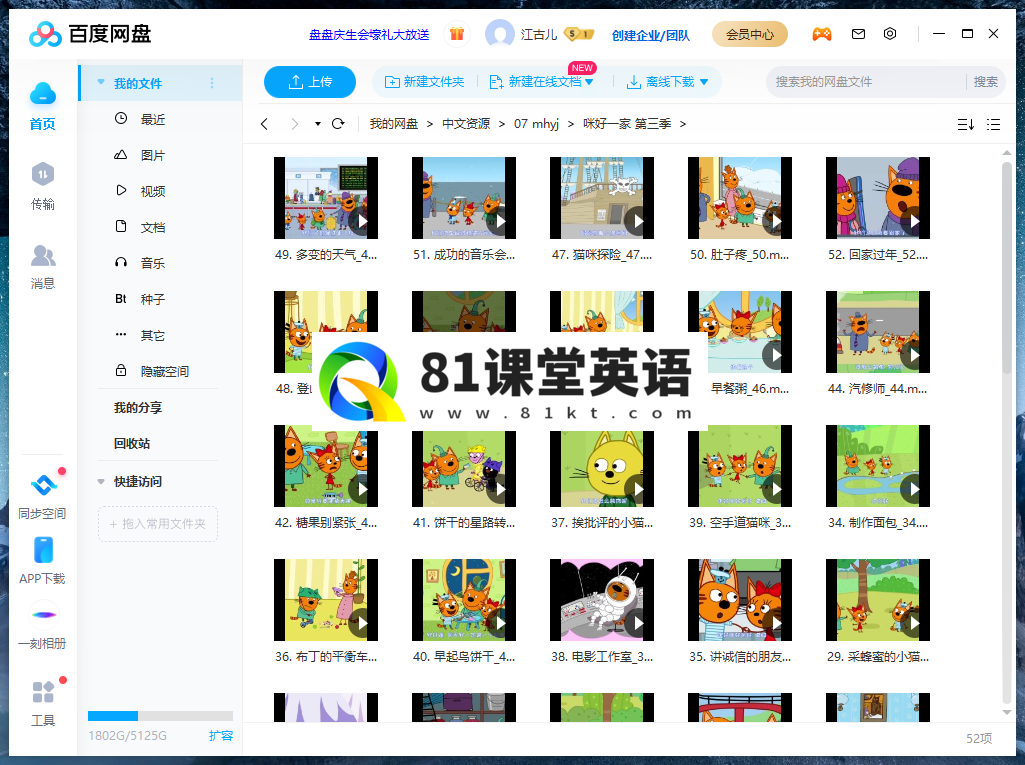Screen dimensions: 1025x765
Task: Open 创建企业/团队 link
Action: coord(650,35)
